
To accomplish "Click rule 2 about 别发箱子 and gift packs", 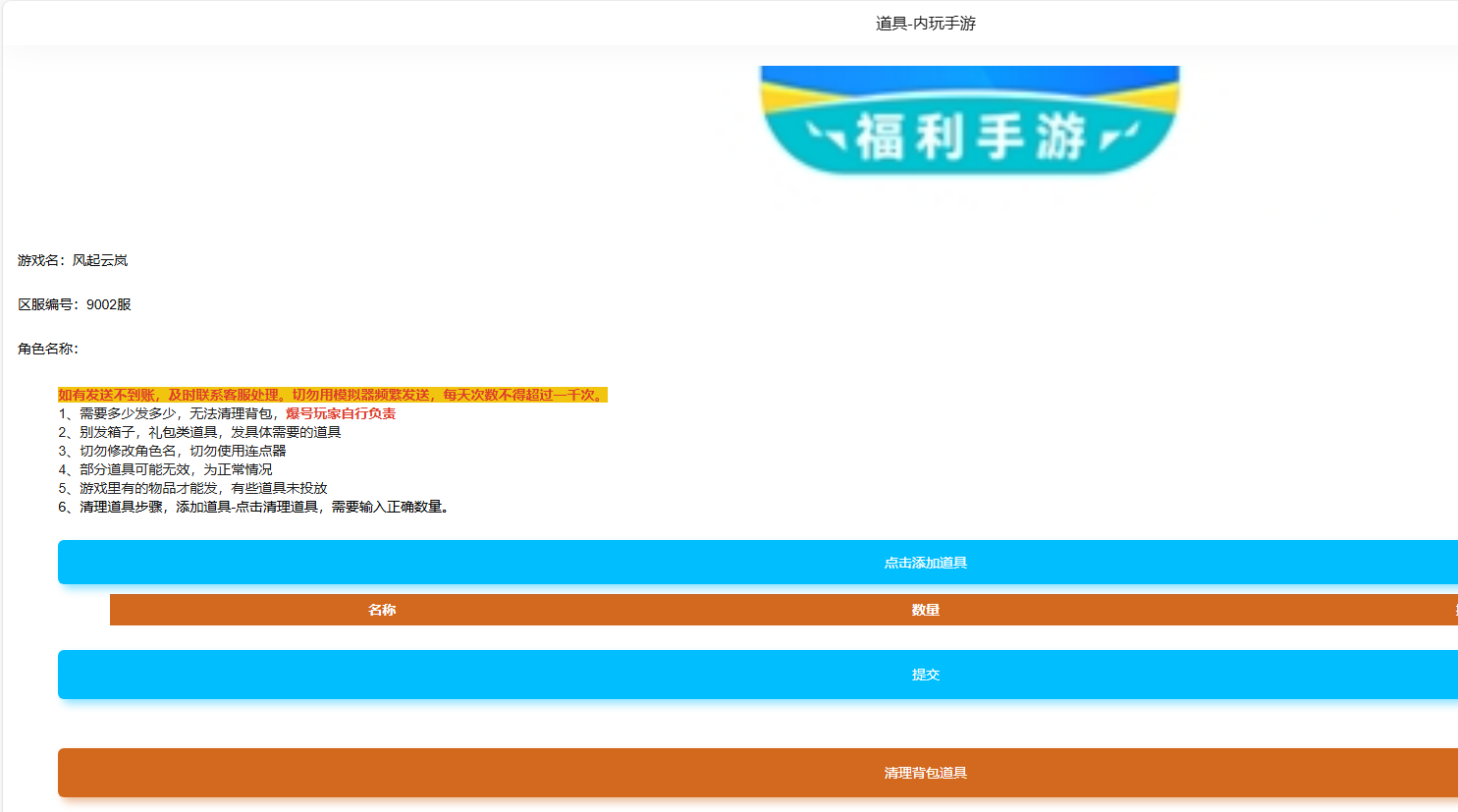I will point(199,432).
